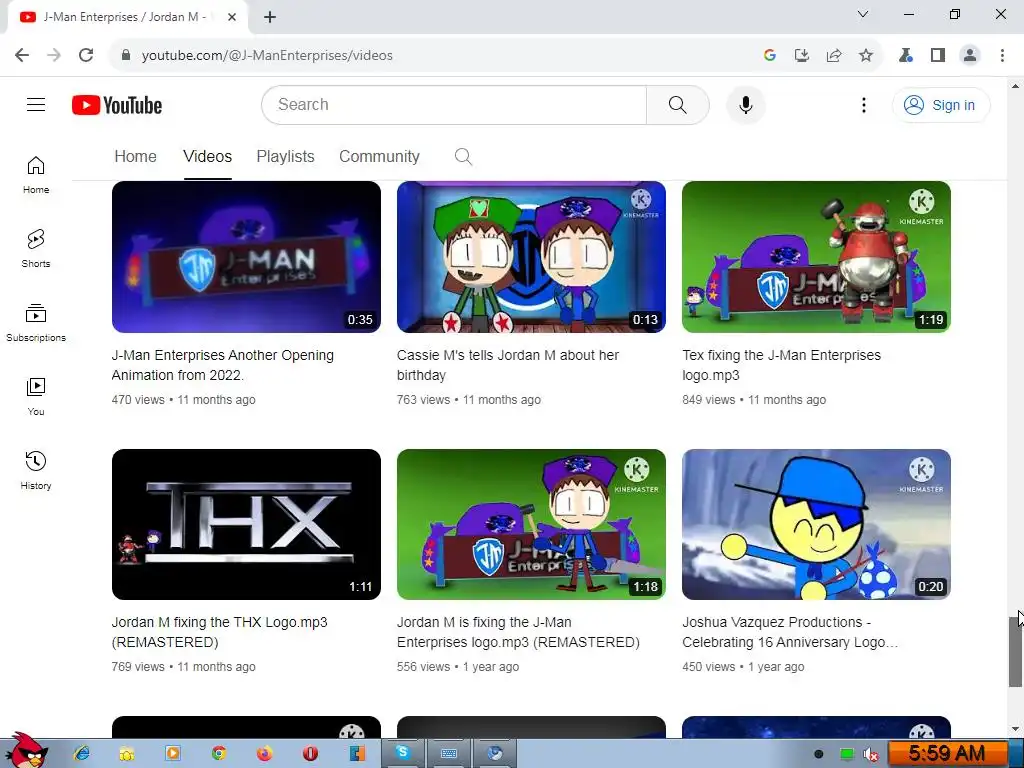This screenshot has height=768, width=1024.
Task: Open Chrome labs flask icon
Action: click(906, 55)
